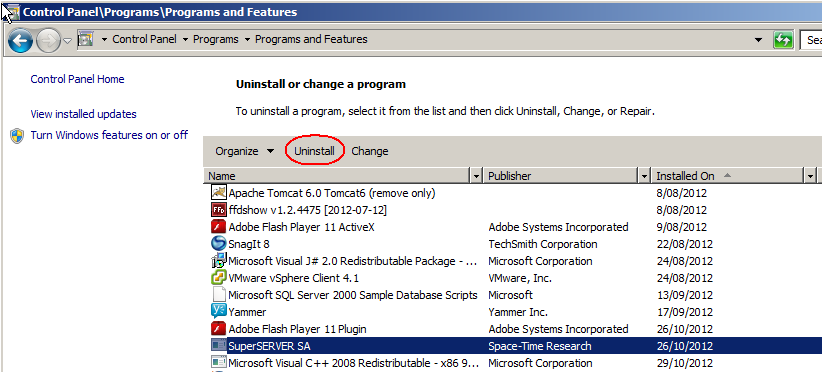Select the Yammer program icon
This screenshot has width=822, height=372.
pos(218,312)
